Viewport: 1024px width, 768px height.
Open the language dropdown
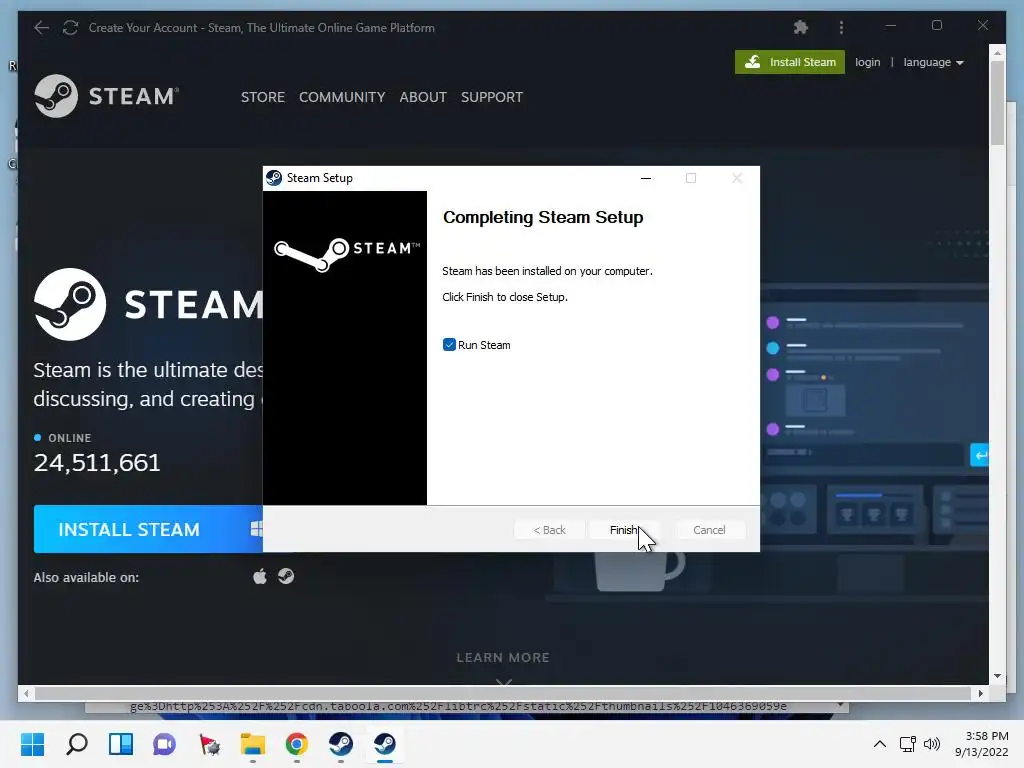click(x=933, y=62)
